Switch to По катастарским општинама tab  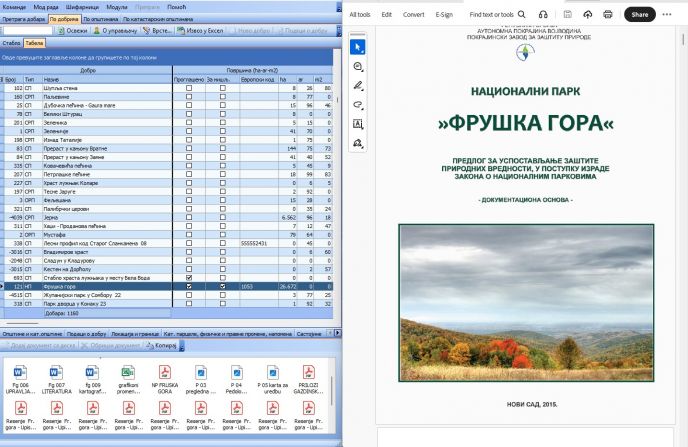tap(158, 19)
